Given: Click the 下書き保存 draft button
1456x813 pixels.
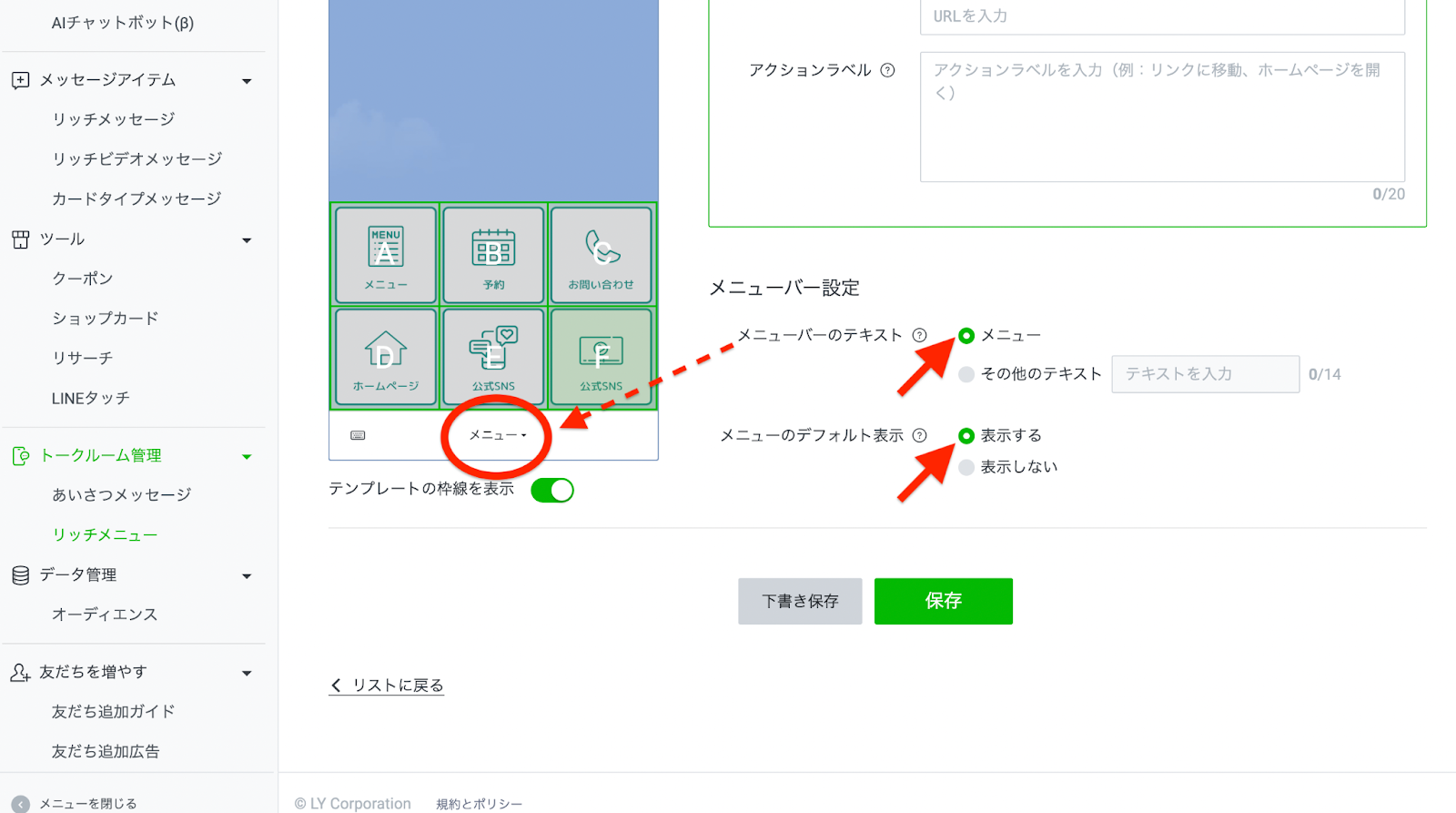Looking at the screenshot, I should tap(800, 601).
